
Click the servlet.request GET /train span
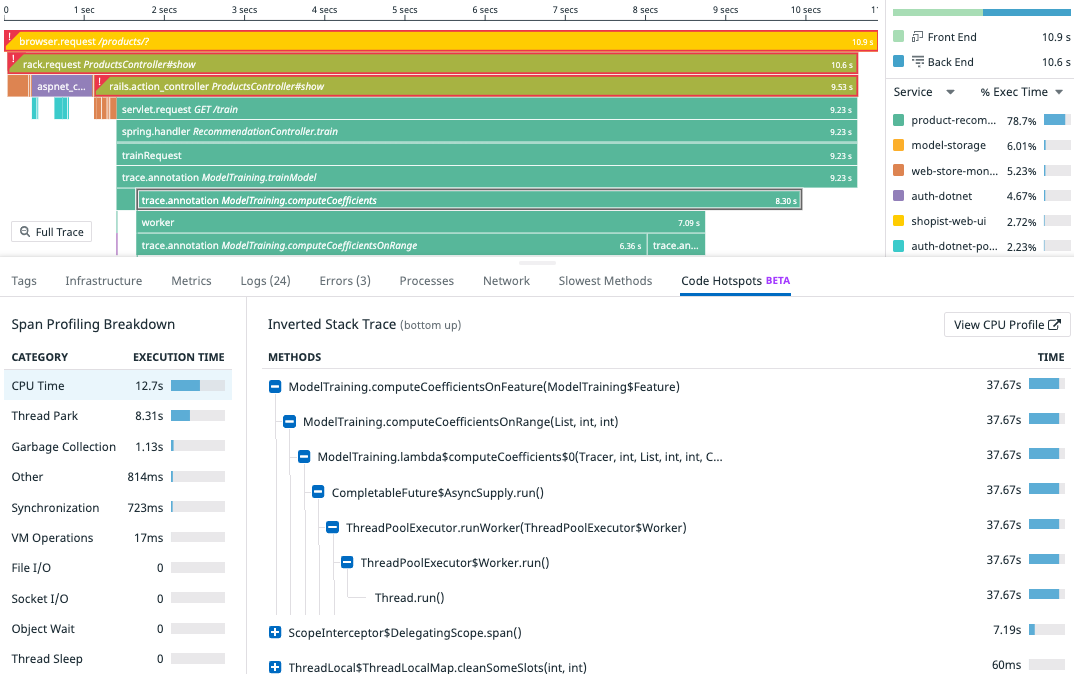pos(487,109)
